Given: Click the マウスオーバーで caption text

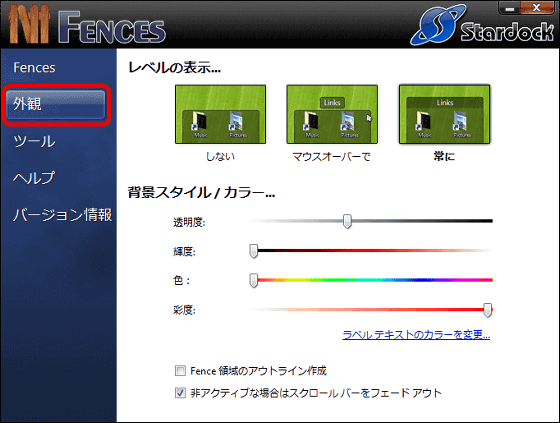Looking at the screenshot, I should [x=332, y=156].
